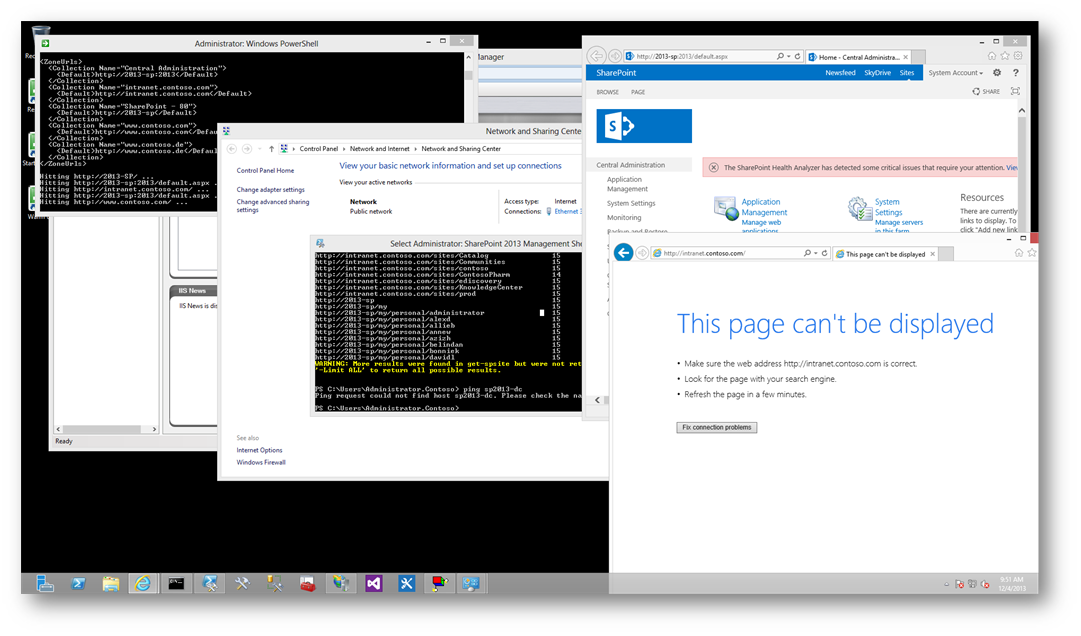Click Up arrow in Network and Sharing Center
This screenshot has height=636, width=1081.
pyautogui.click(x=271, y=149)
